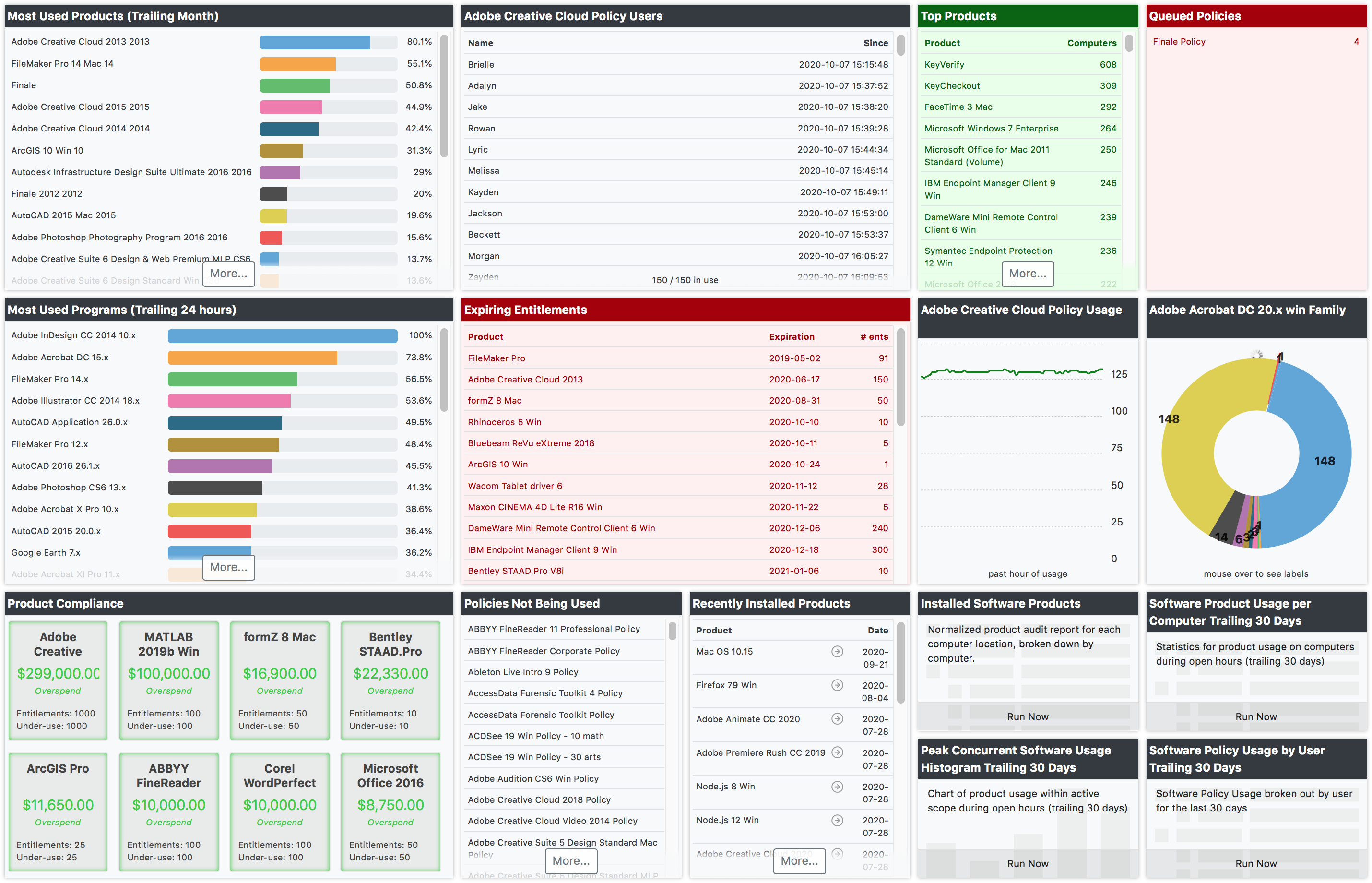
Task: Click the Policy Users list scrollbar
Action: coord(900,45)
